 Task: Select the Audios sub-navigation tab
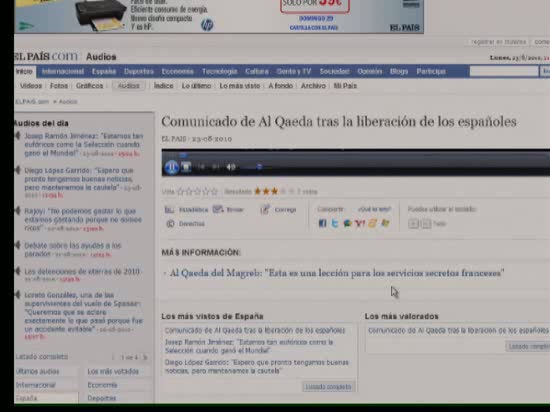128,86
